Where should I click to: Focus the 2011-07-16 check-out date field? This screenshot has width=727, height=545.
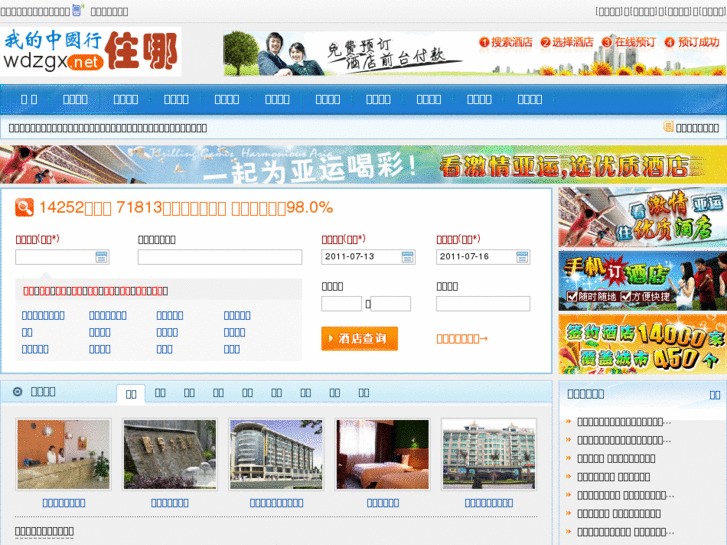(x=483, y=257)
